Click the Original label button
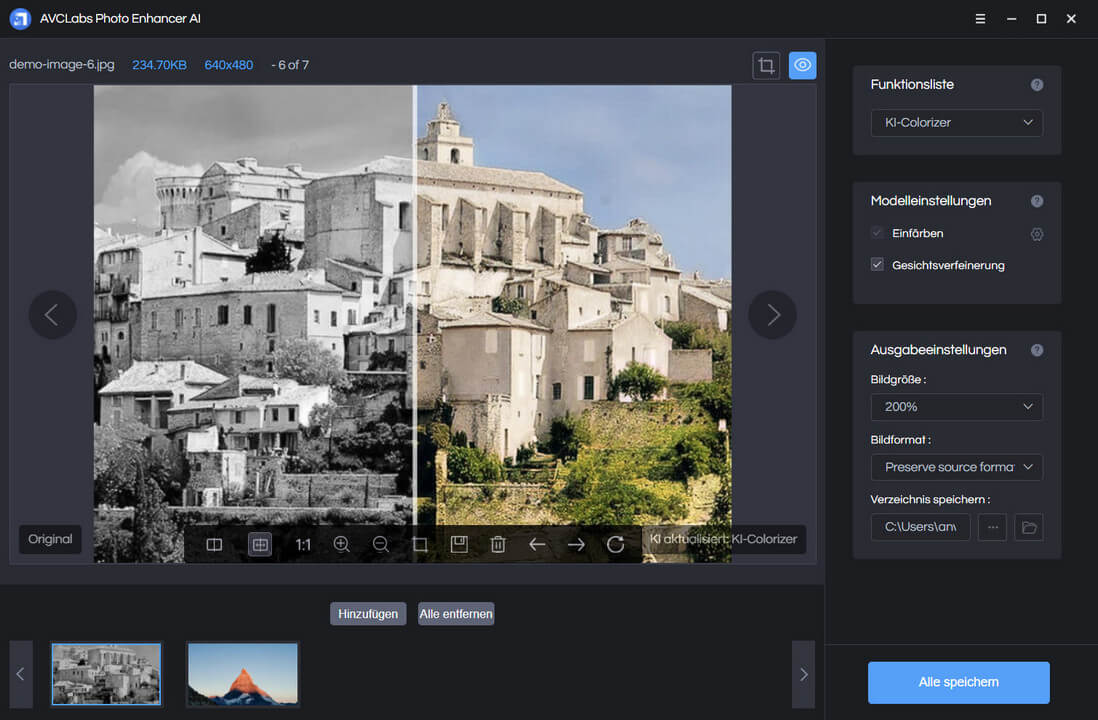The width and height of the screenshot is (1098, 720). point(50,539)
